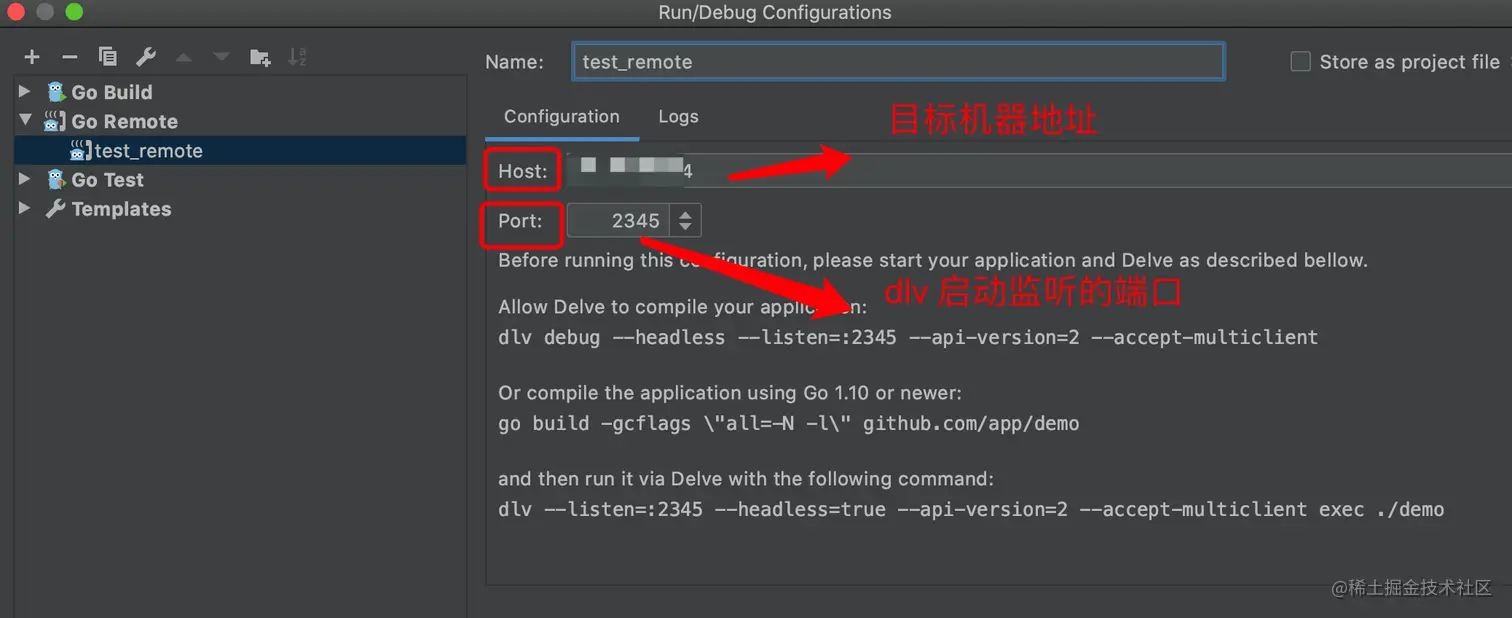Click the dlv debug --headless command text
This screenshot has height=618, width=1512.
tap(908, 338)
